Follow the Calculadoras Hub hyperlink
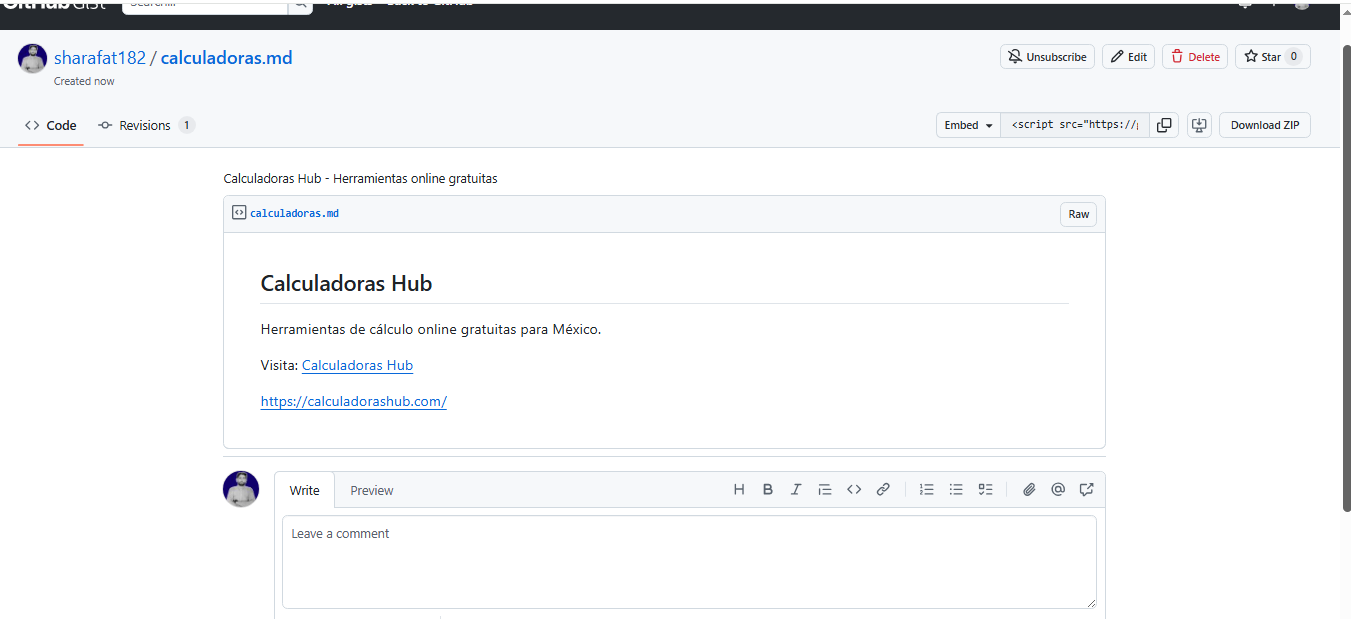 point(357,365)
